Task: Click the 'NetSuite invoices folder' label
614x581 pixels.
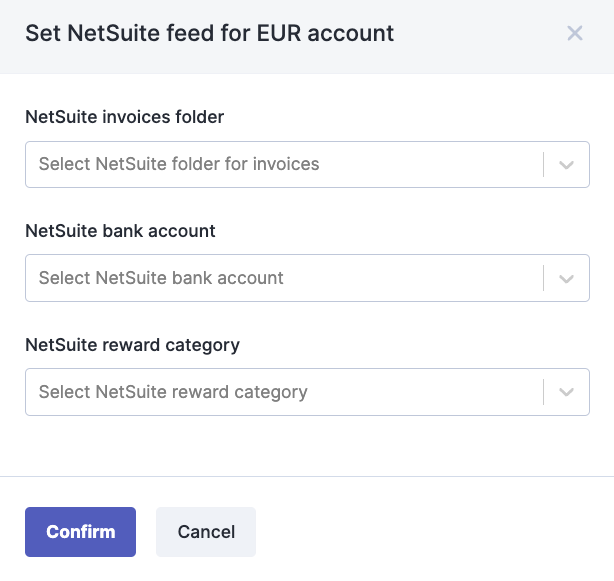Action: (125, 117)
